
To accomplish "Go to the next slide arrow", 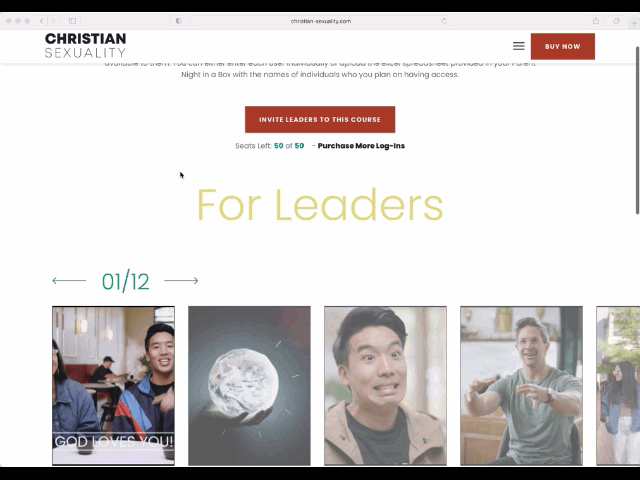I will tap(181, 280).
